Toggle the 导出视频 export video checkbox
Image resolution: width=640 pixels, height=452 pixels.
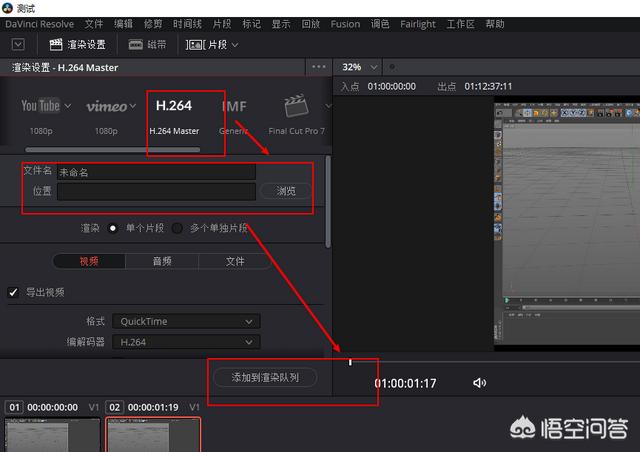tap(13, 292)
